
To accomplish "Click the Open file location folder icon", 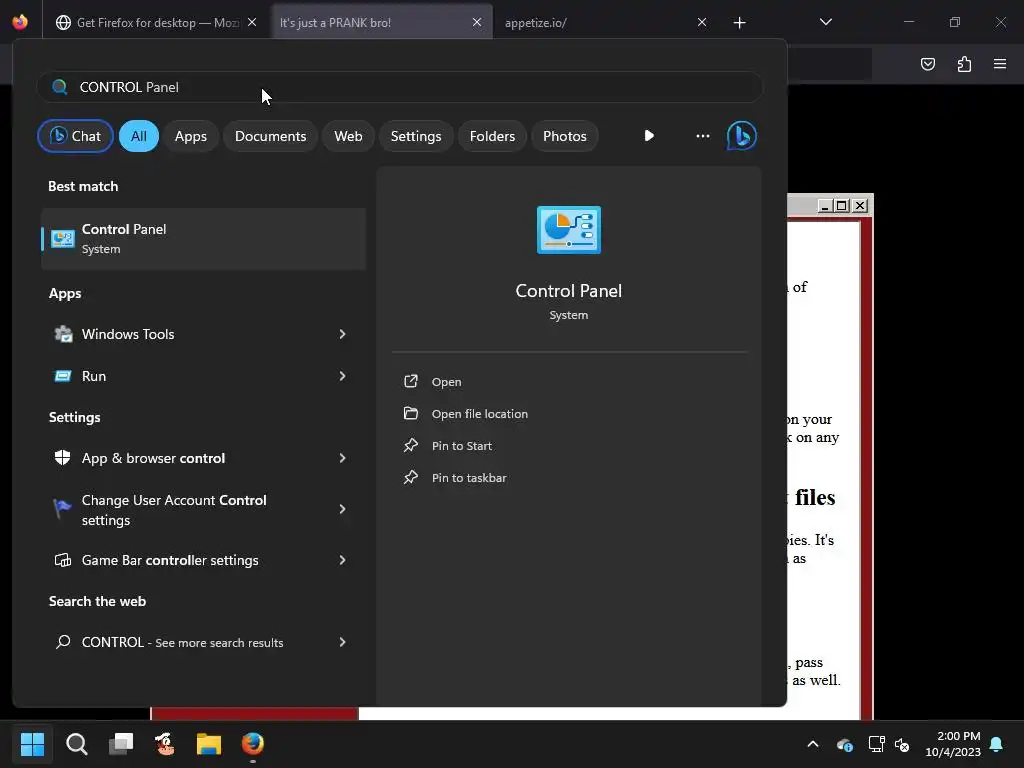I will [x=411, y=413].
